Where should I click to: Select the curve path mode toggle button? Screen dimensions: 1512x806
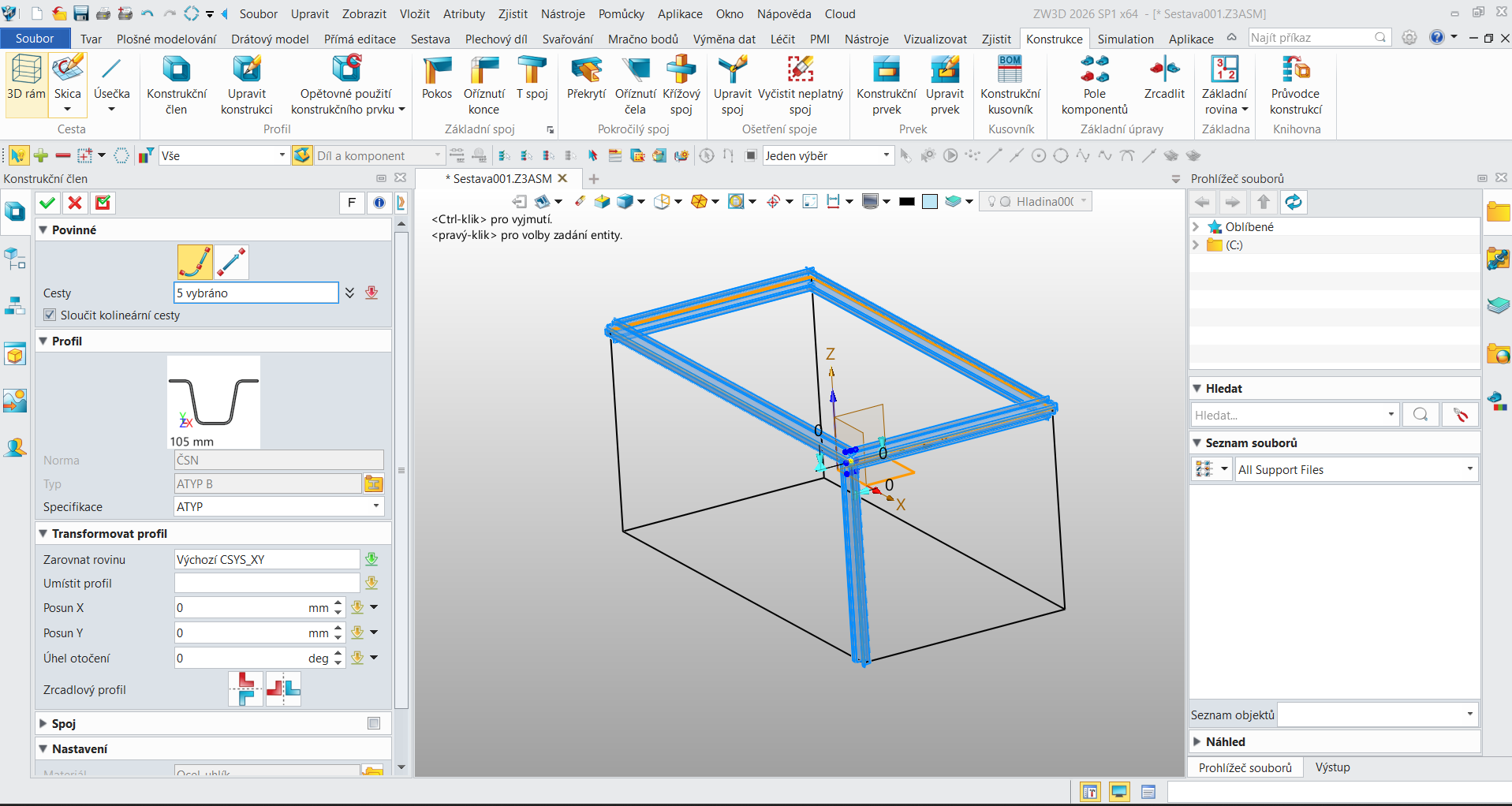[195, 263]
